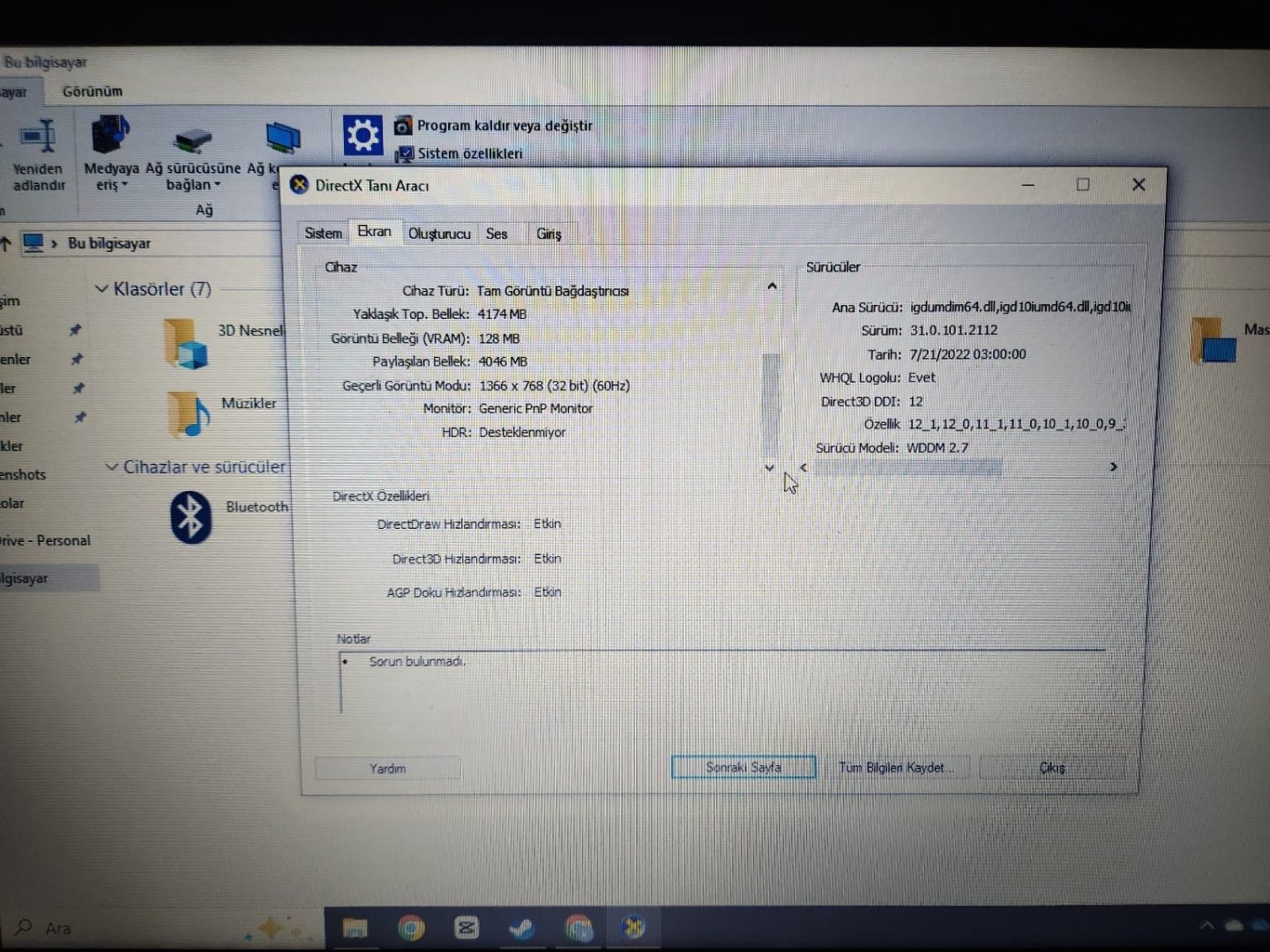
Task: Click the Çıkış button
Action: click(1052, 768)
